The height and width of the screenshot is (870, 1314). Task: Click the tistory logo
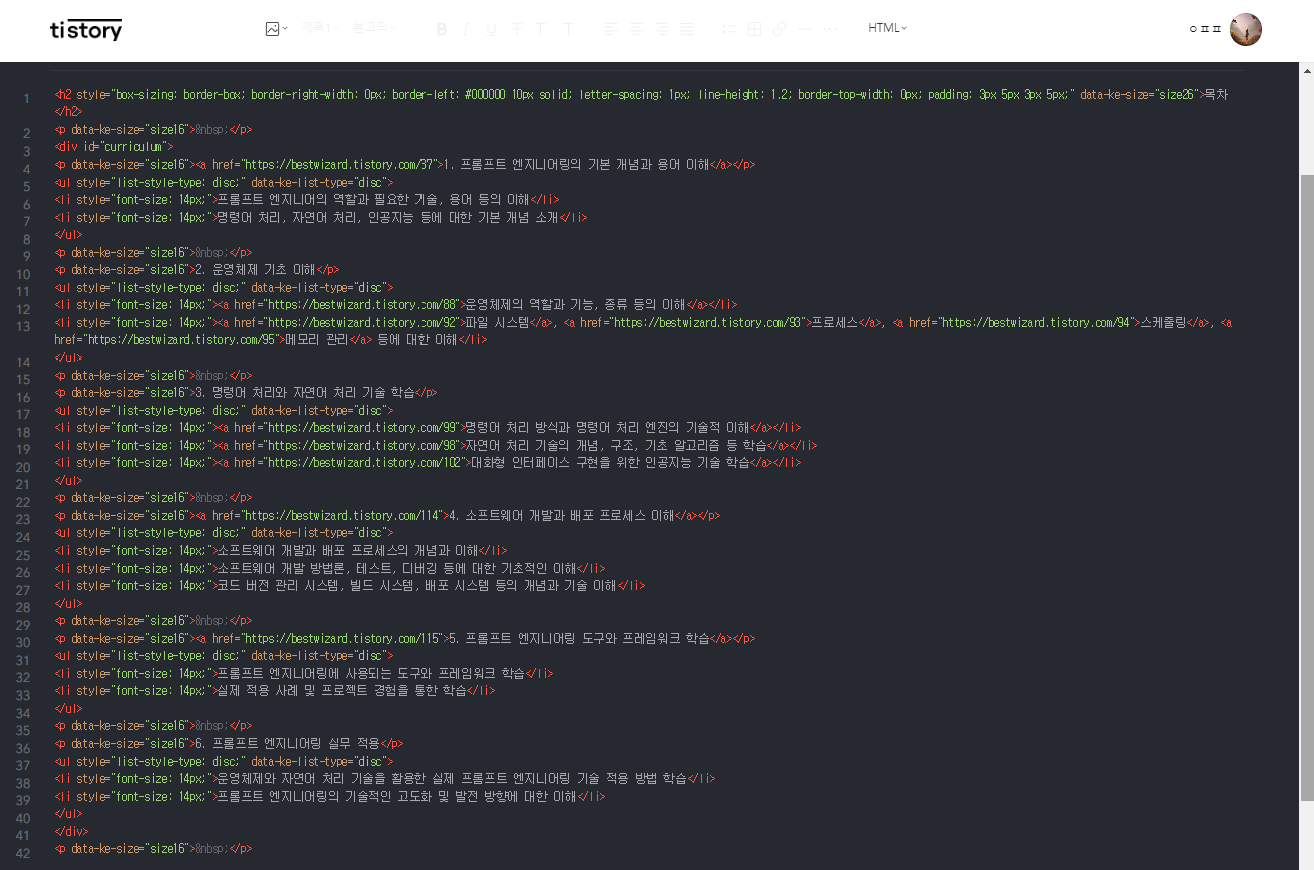[x=85, y=30]
